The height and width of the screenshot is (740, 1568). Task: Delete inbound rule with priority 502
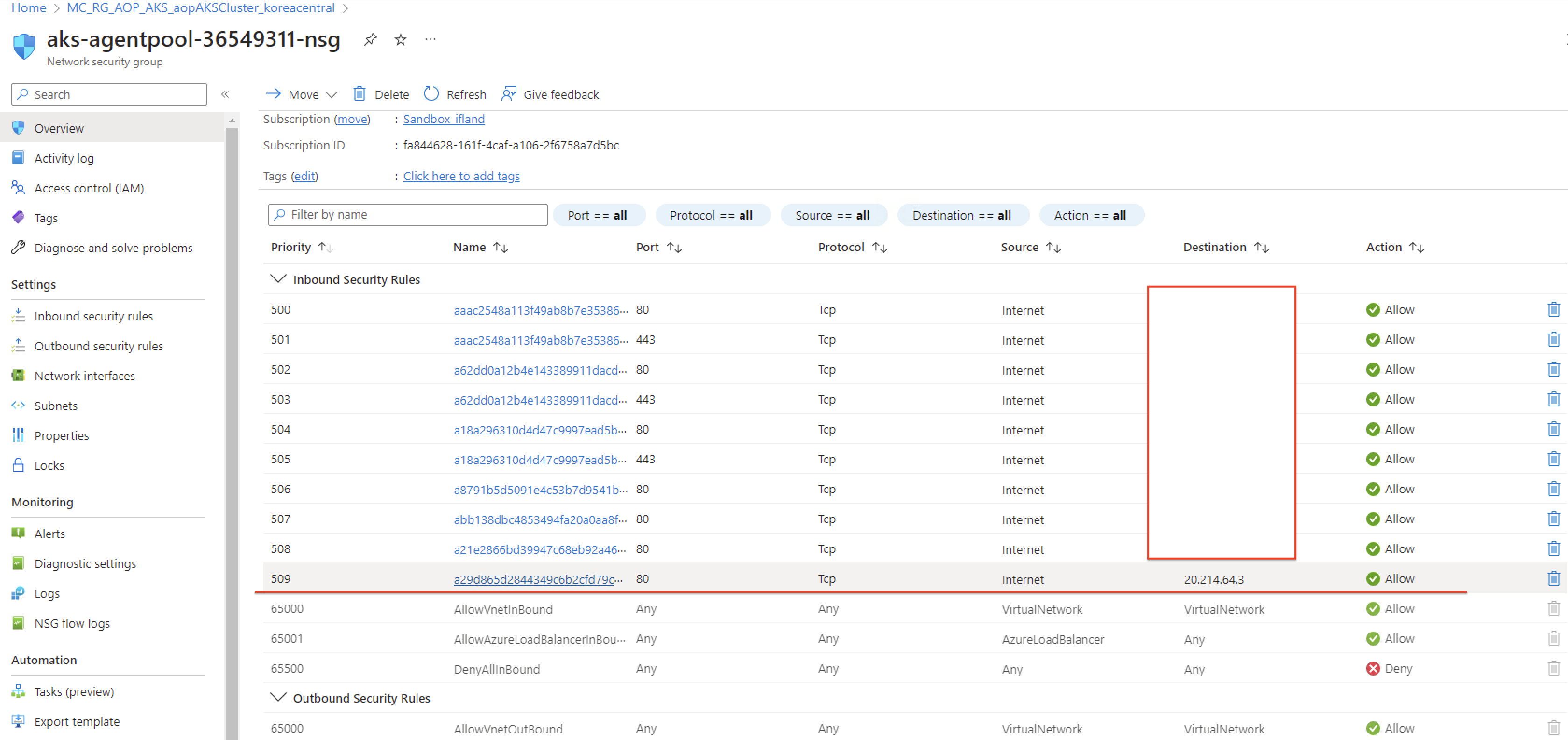[1554, 370]
